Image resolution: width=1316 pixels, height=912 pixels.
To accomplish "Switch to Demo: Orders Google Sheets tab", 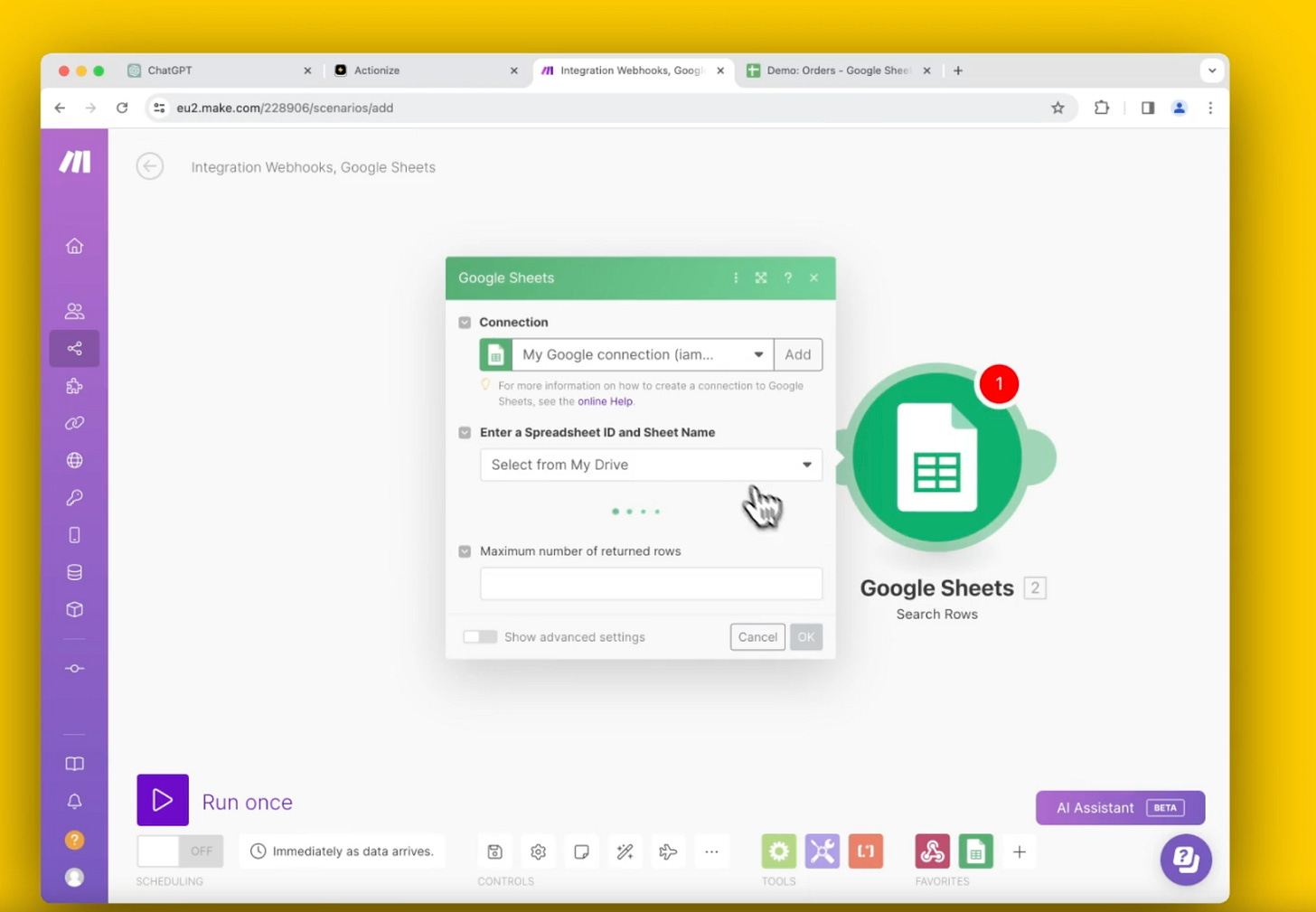I will (x=839, y=71).
